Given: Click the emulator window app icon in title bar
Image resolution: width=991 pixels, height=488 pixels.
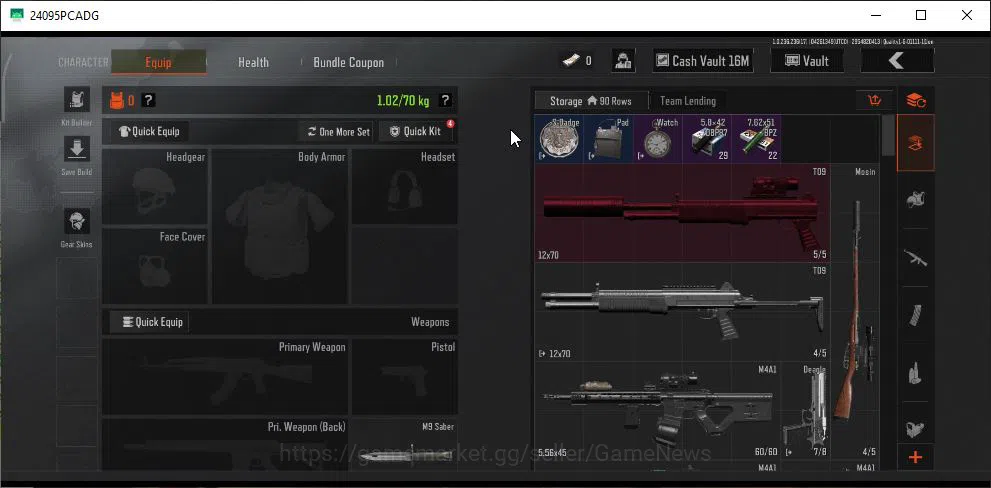Looking at the screenshot, I should (16, 15).
